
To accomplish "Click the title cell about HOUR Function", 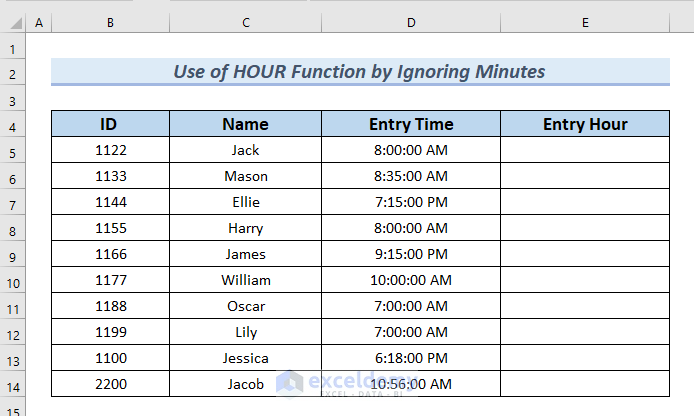I will (x=360, y=71).
